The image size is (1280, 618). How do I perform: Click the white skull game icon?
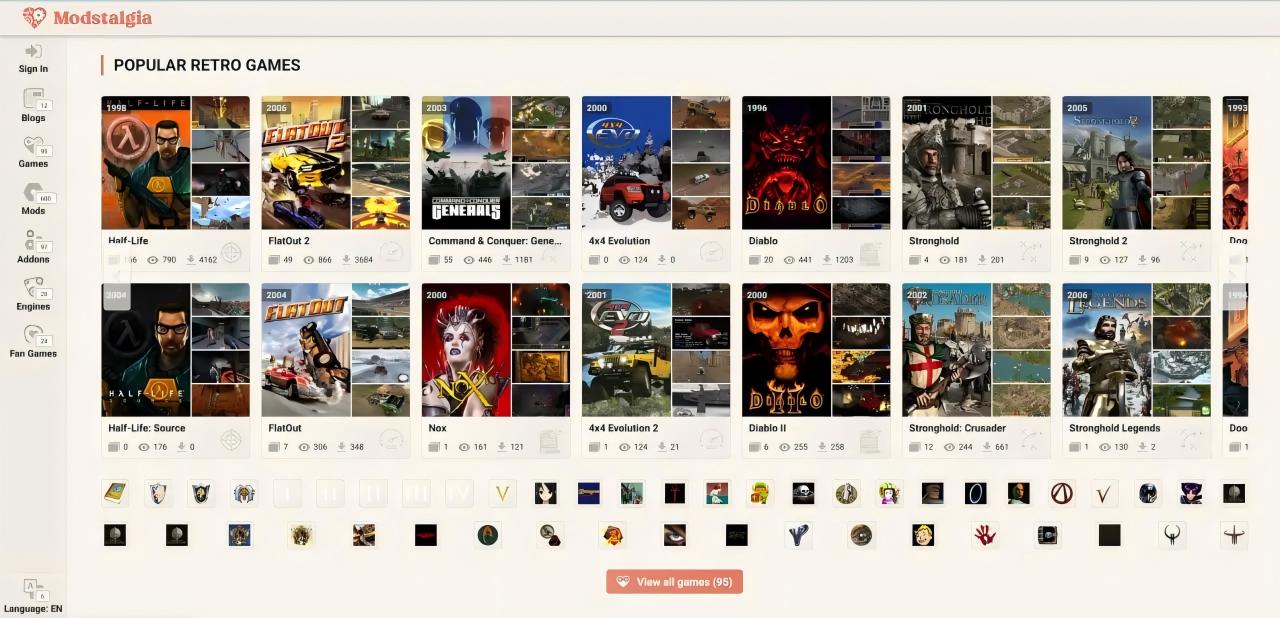803,492
